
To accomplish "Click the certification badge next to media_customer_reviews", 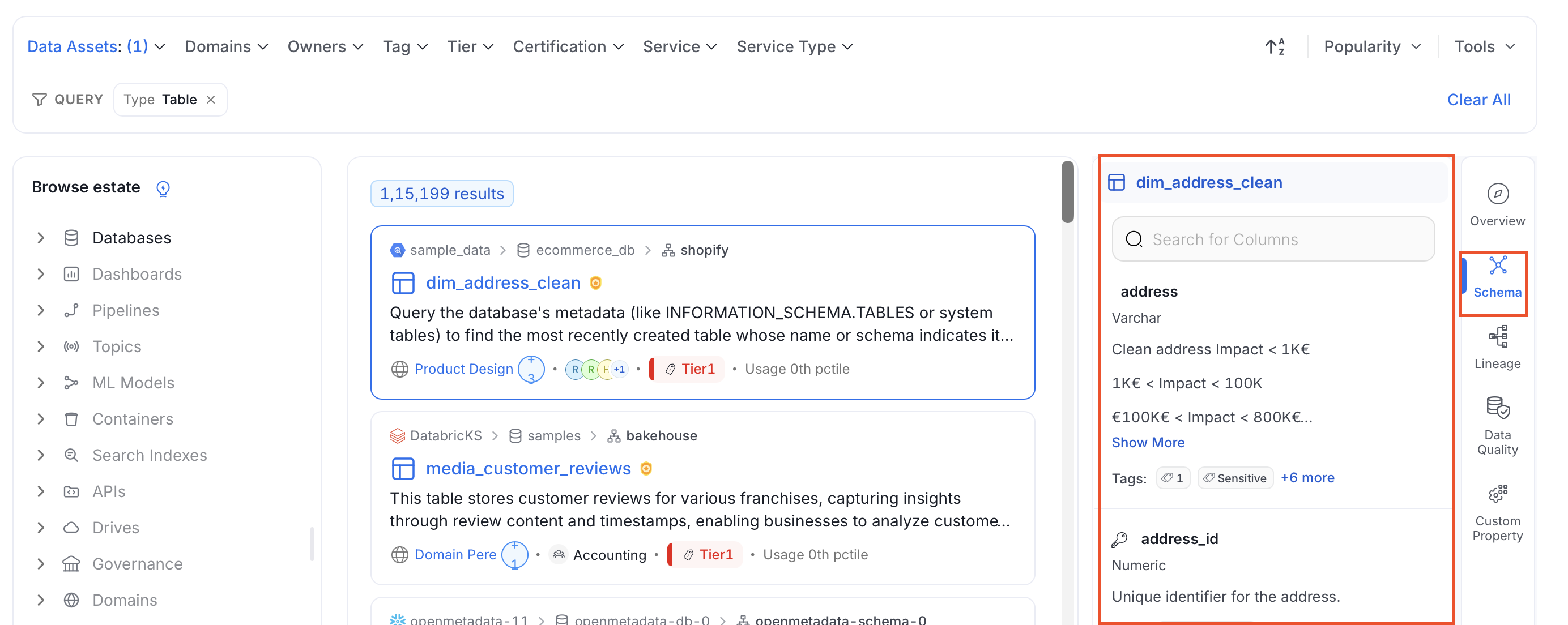I will pos(646,469).
